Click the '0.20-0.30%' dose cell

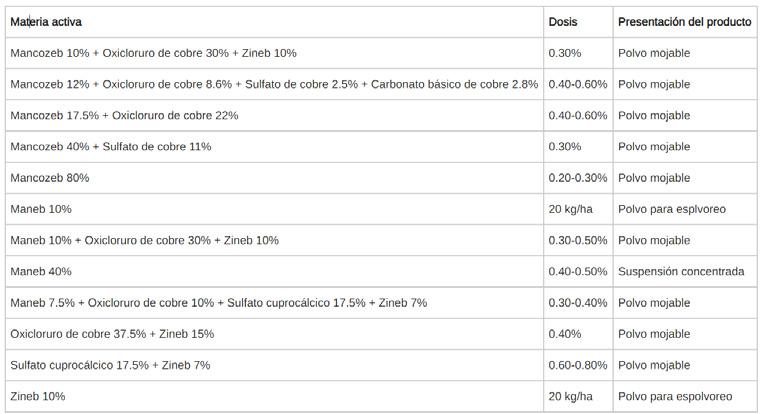577,178
